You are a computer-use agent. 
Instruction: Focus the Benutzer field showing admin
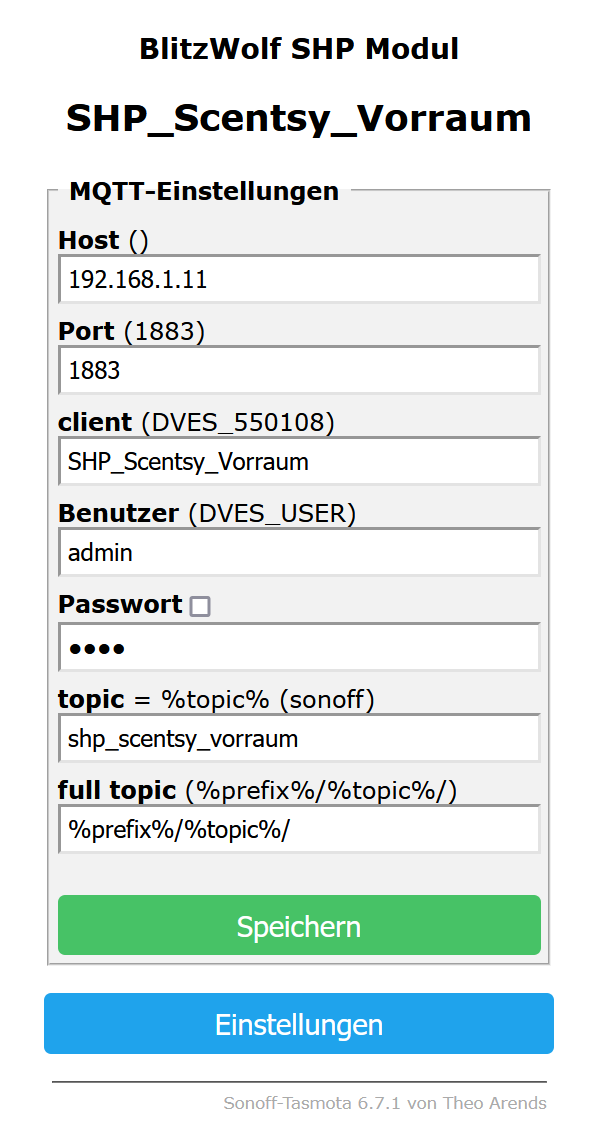[x=300, y=552]
